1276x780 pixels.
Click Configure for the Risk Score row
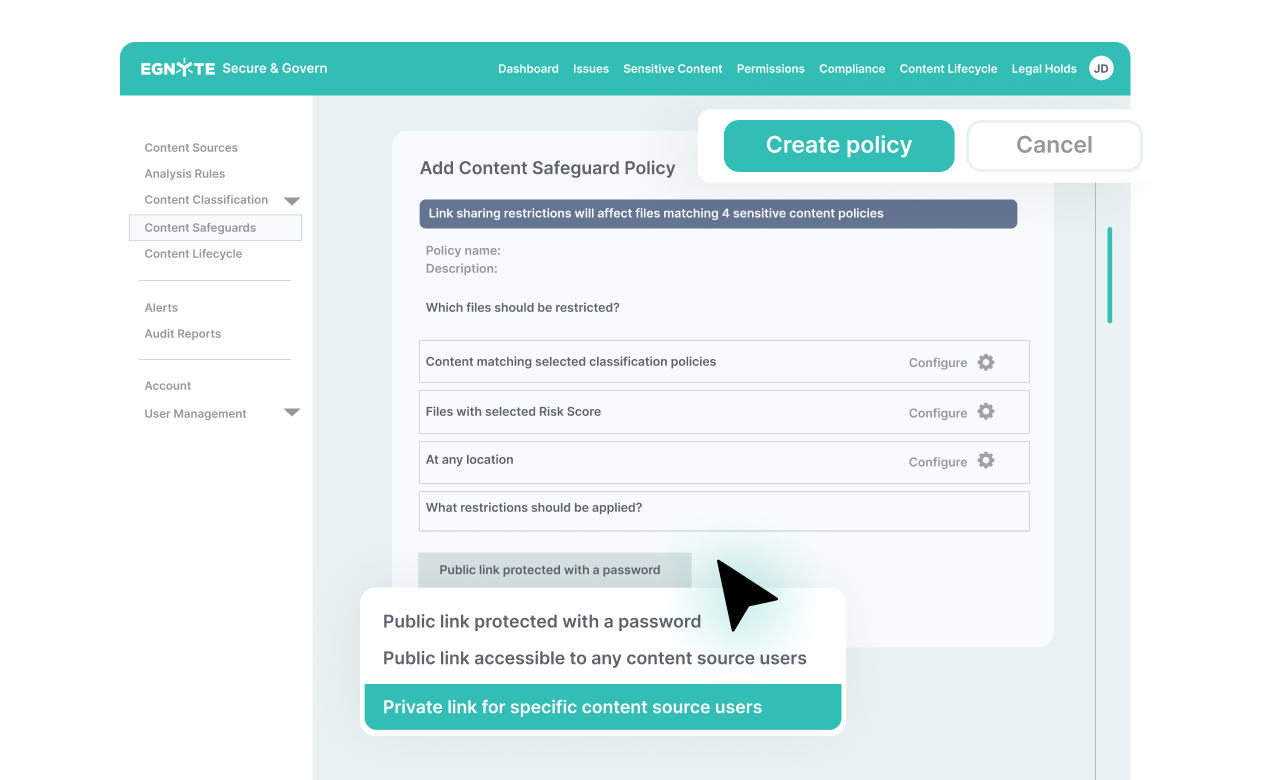(x=937, y=413)
